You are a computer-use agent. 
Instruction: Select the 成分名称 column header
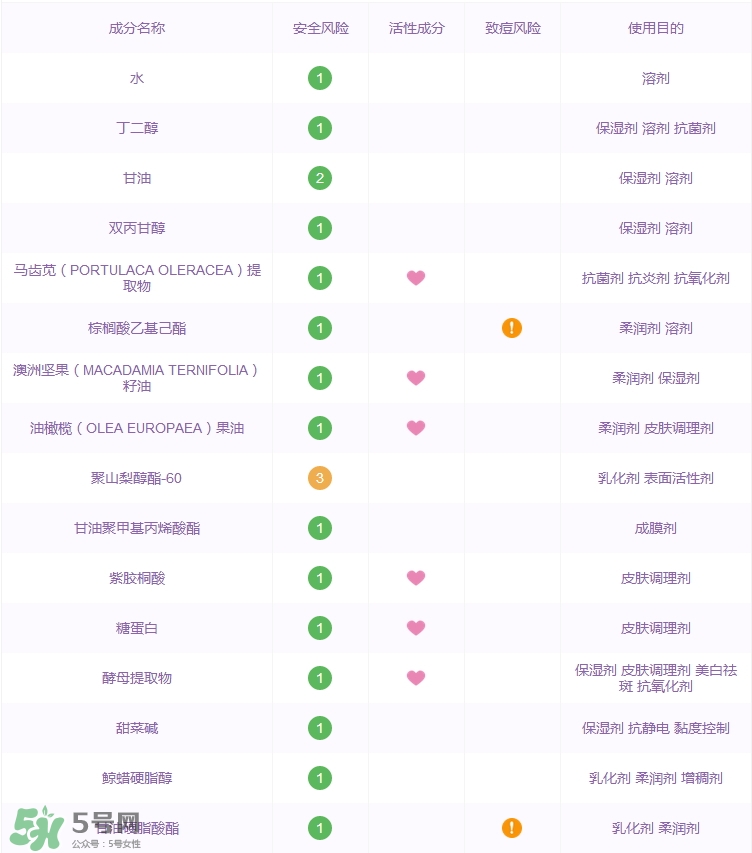point(137,28)
